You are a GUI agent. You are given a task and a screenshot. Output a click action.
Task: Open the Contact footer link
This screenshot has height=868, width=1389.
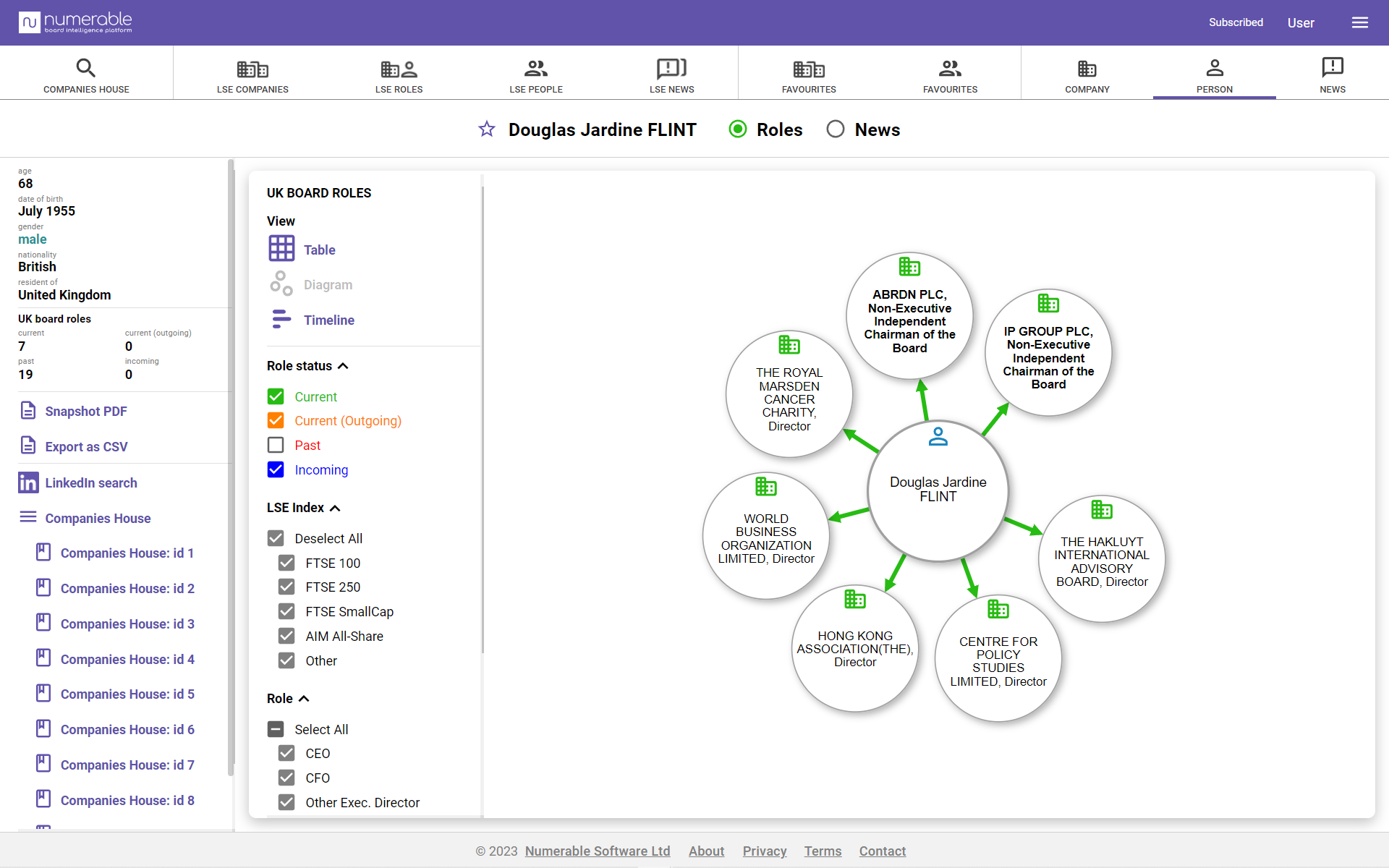[883, 851]
